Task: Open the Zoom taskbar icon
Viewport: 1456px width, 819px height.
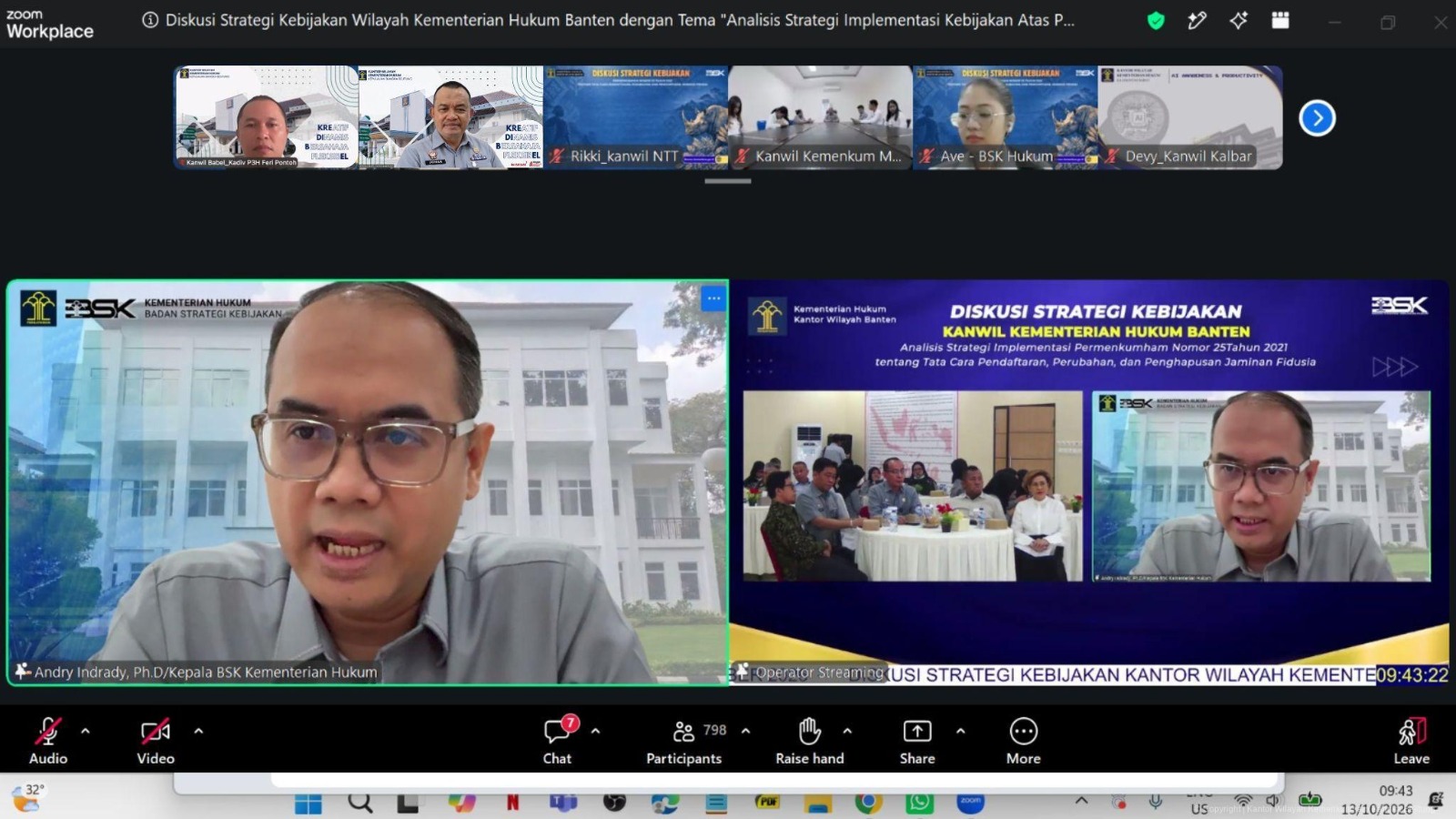Action: click(970, 803)
